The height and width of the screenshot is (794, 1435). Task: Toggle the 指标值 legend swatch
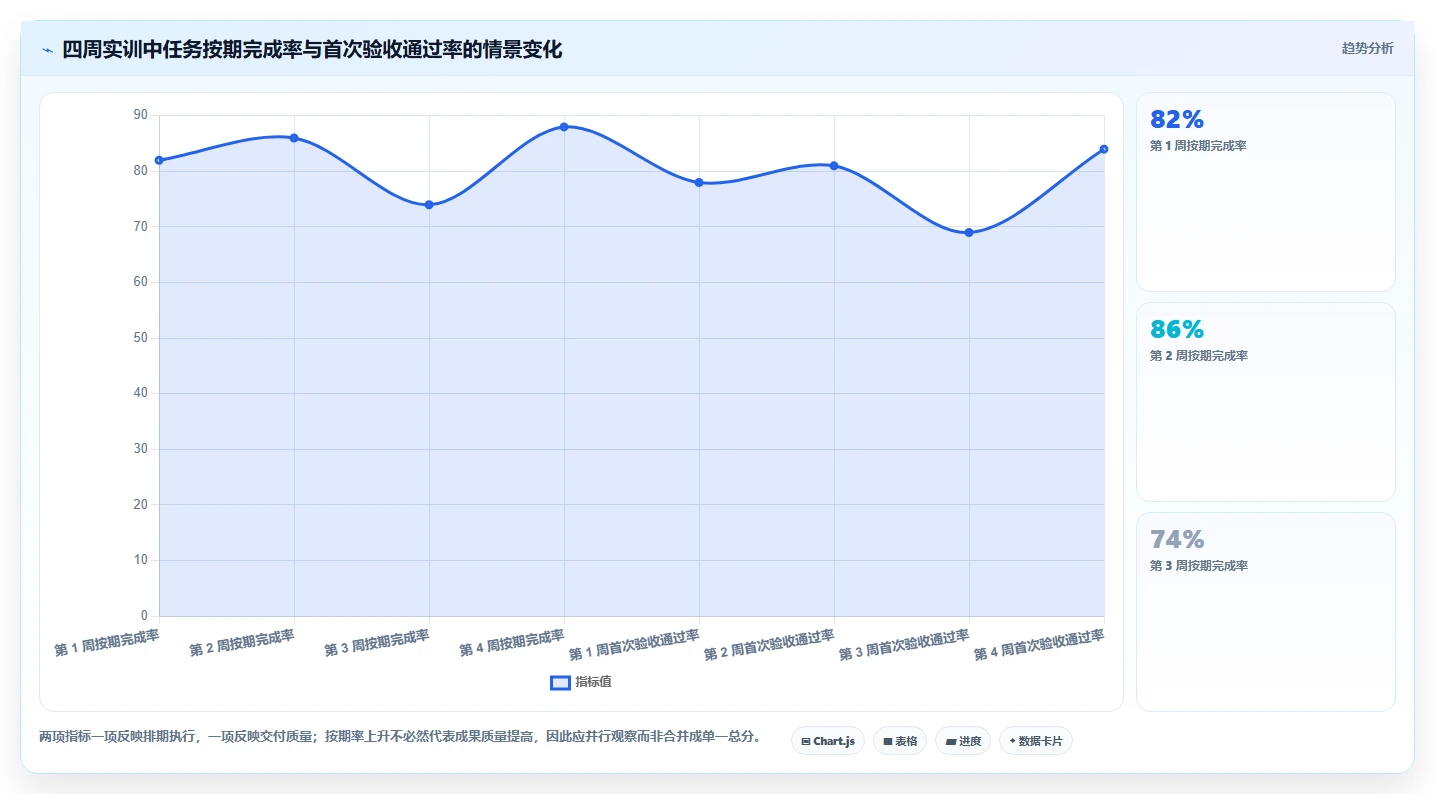(x=561, y=682)
